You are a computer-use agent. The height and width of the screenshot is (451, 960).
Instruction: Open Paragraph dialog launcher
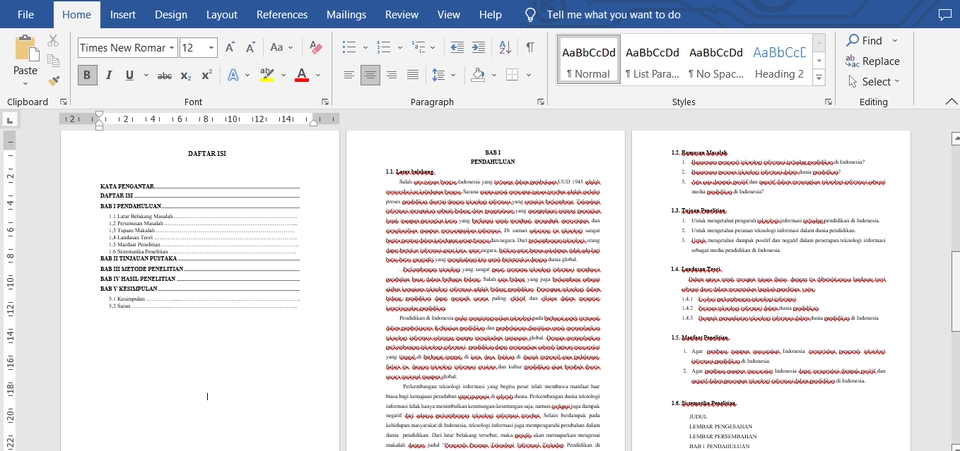tap(541, 102)
